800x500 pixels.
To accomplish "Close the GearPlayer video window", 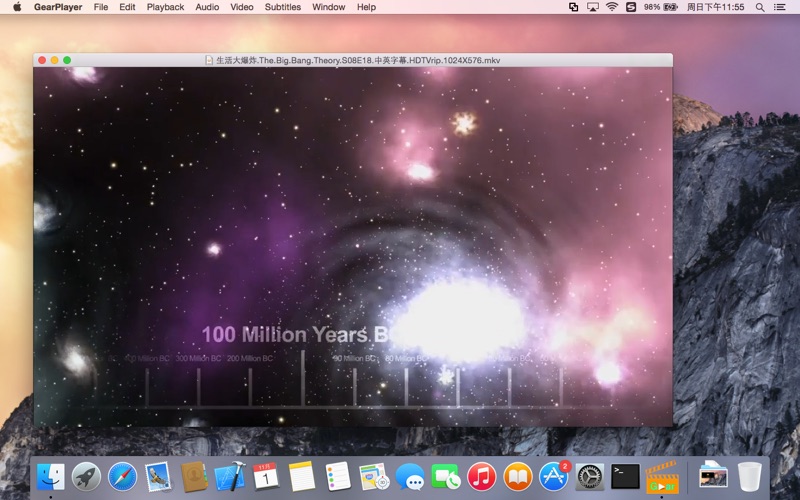I will 42,60.
